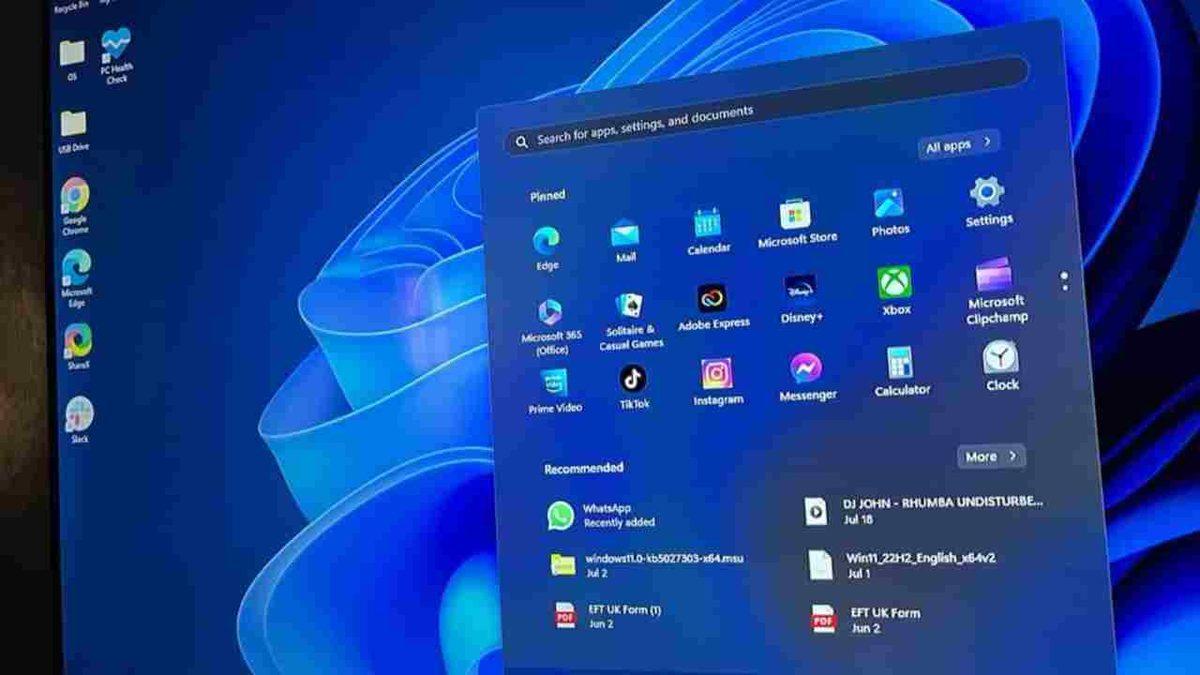Open Microsoft Clipchamp
This screenshot has height=675, width=1200.
coord(994,273)
